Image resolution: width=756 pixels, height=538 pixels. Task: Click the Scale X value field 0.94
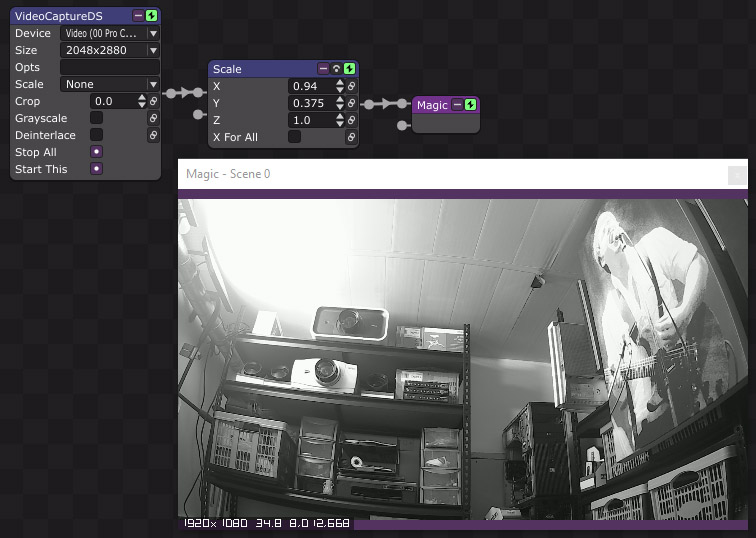point(311,86)
